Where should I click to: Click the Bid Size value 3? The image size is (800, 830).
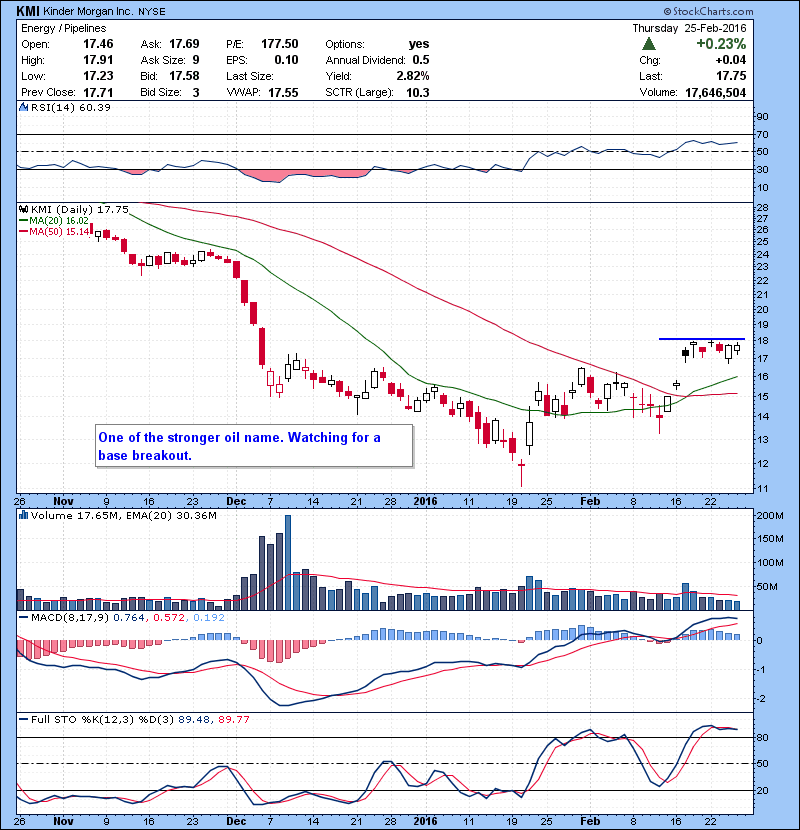(196, 92)
